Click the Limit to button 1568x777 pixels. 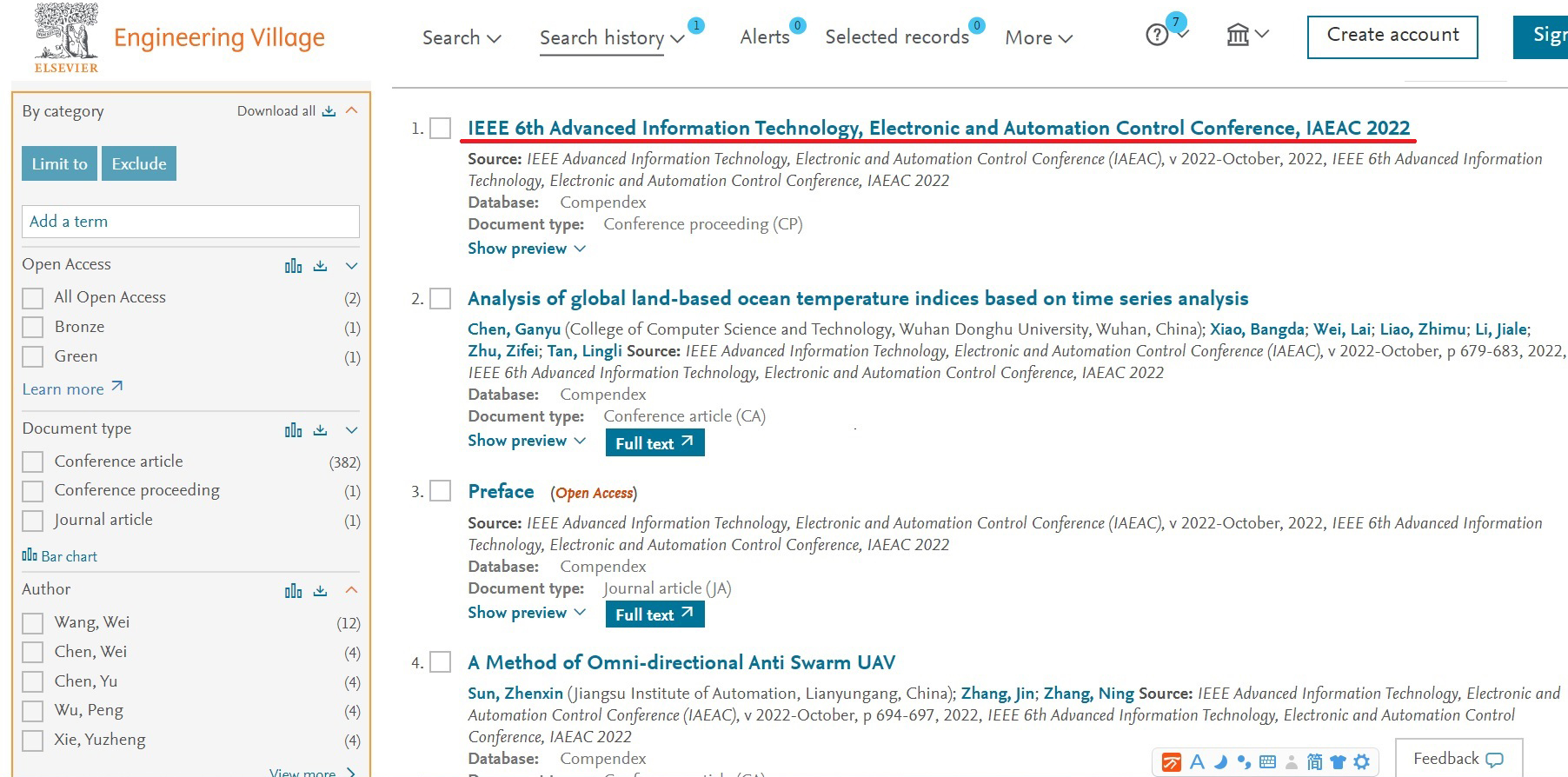coord(60,163)
